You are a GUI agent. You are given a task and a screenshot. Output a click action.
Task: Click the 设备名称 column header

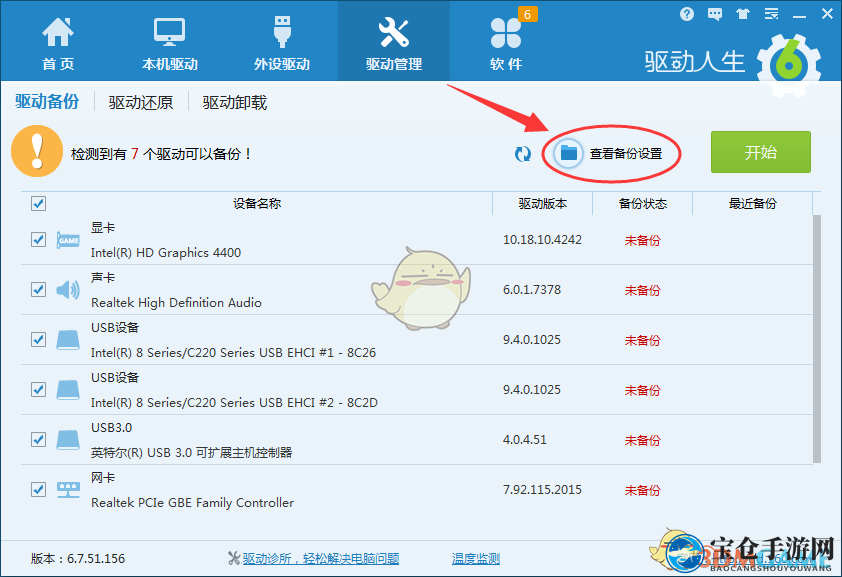click(257, 203)
